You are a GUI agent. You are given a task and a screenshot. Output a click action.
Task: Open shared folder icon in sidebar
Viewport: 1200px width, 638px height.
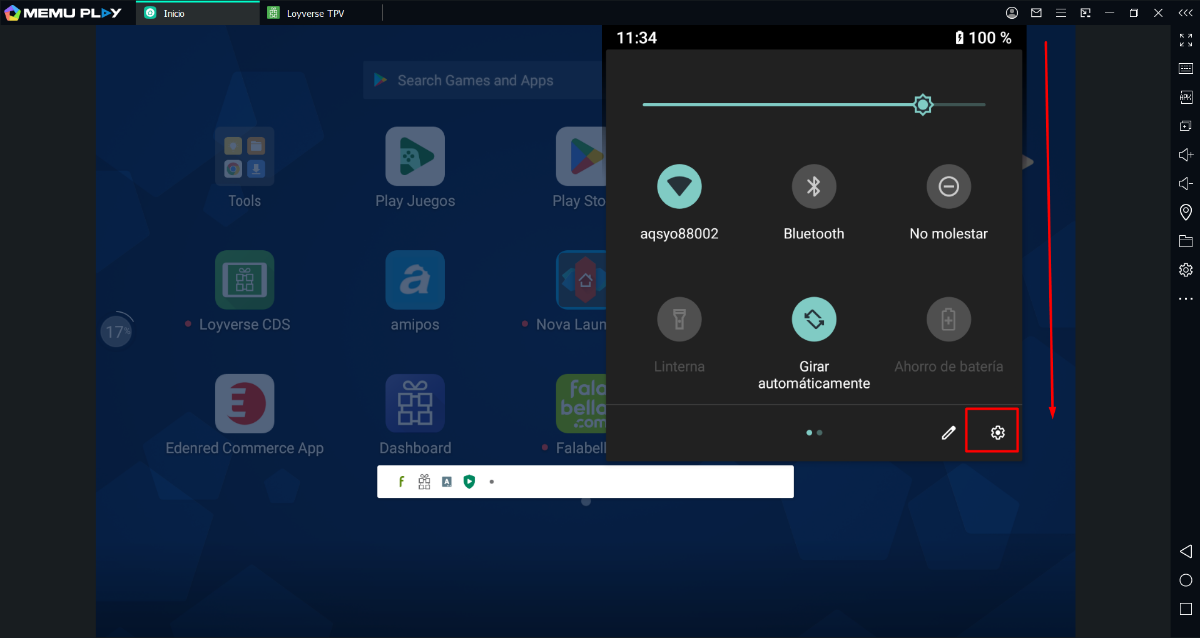coord(1186,241)
